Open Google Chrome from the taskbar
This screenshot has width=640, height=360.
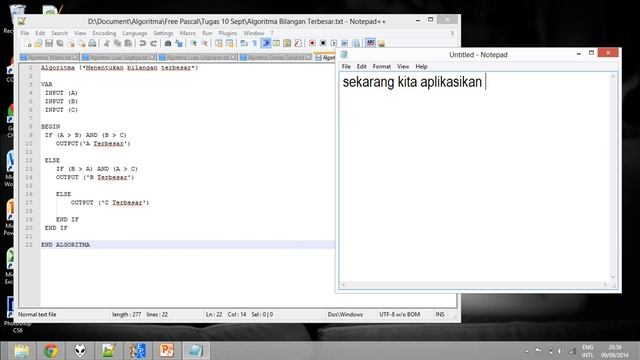51,351
